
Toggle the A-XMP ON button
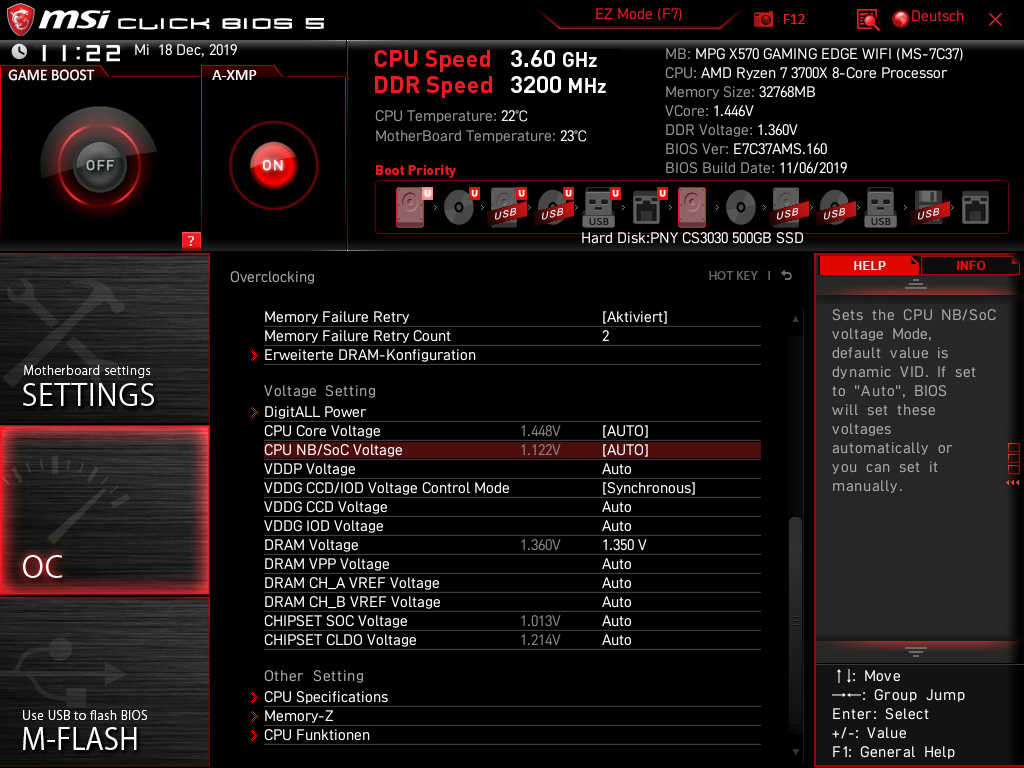(273, 165)
